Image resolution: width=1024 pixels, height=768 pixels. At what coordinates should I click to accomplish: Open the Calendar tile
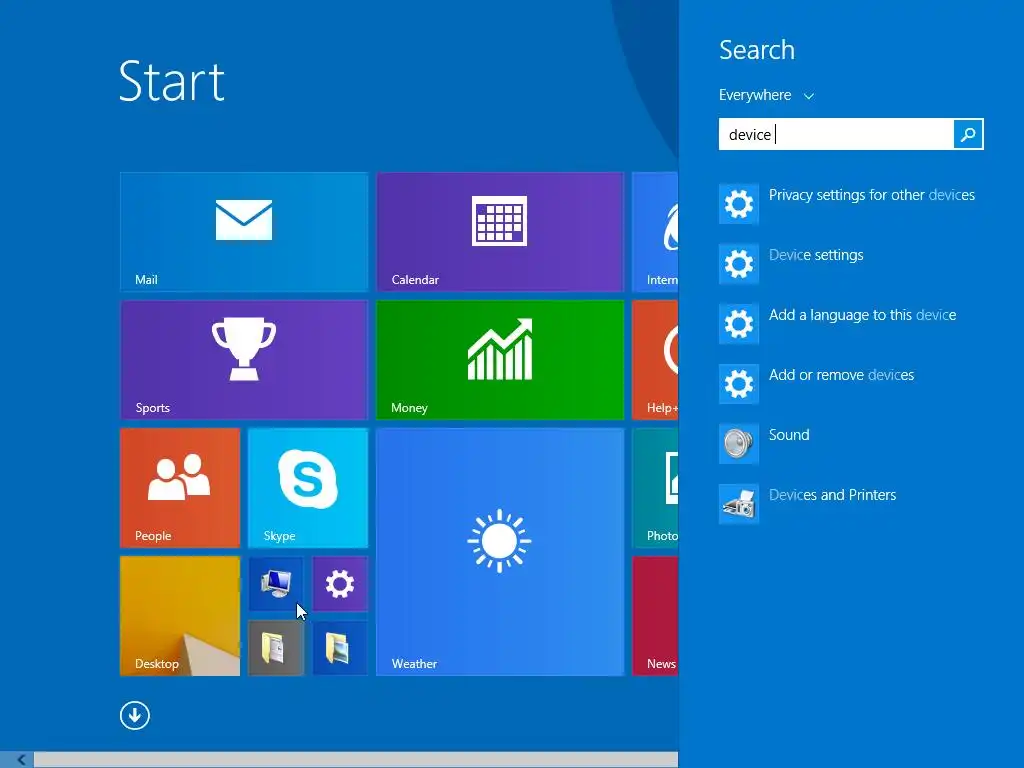point(500,232)
